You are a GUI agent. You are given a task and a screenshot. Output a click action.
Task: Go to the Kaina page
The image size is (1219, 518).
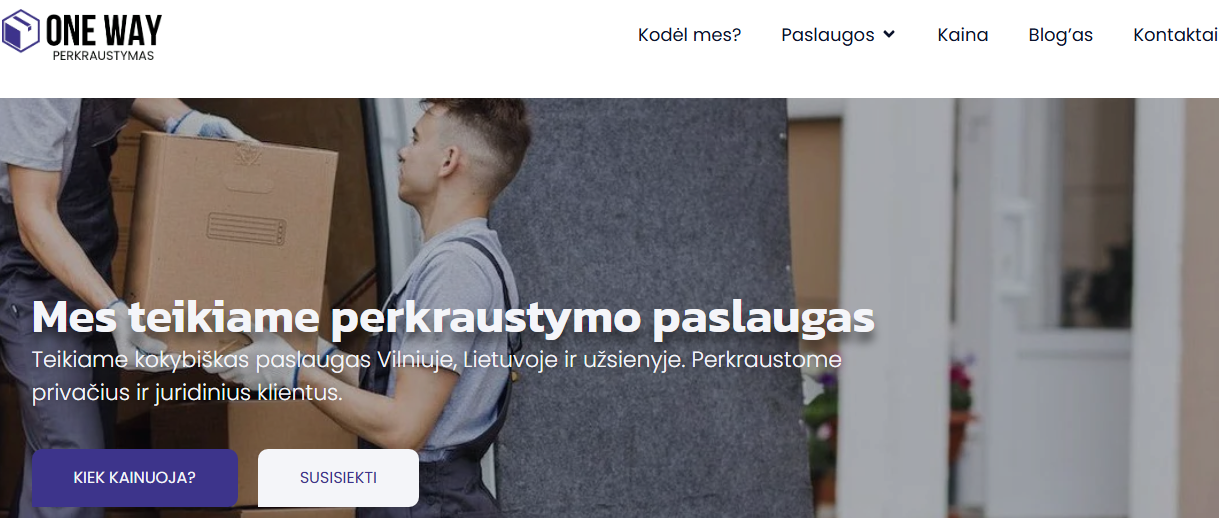(963, 35)
